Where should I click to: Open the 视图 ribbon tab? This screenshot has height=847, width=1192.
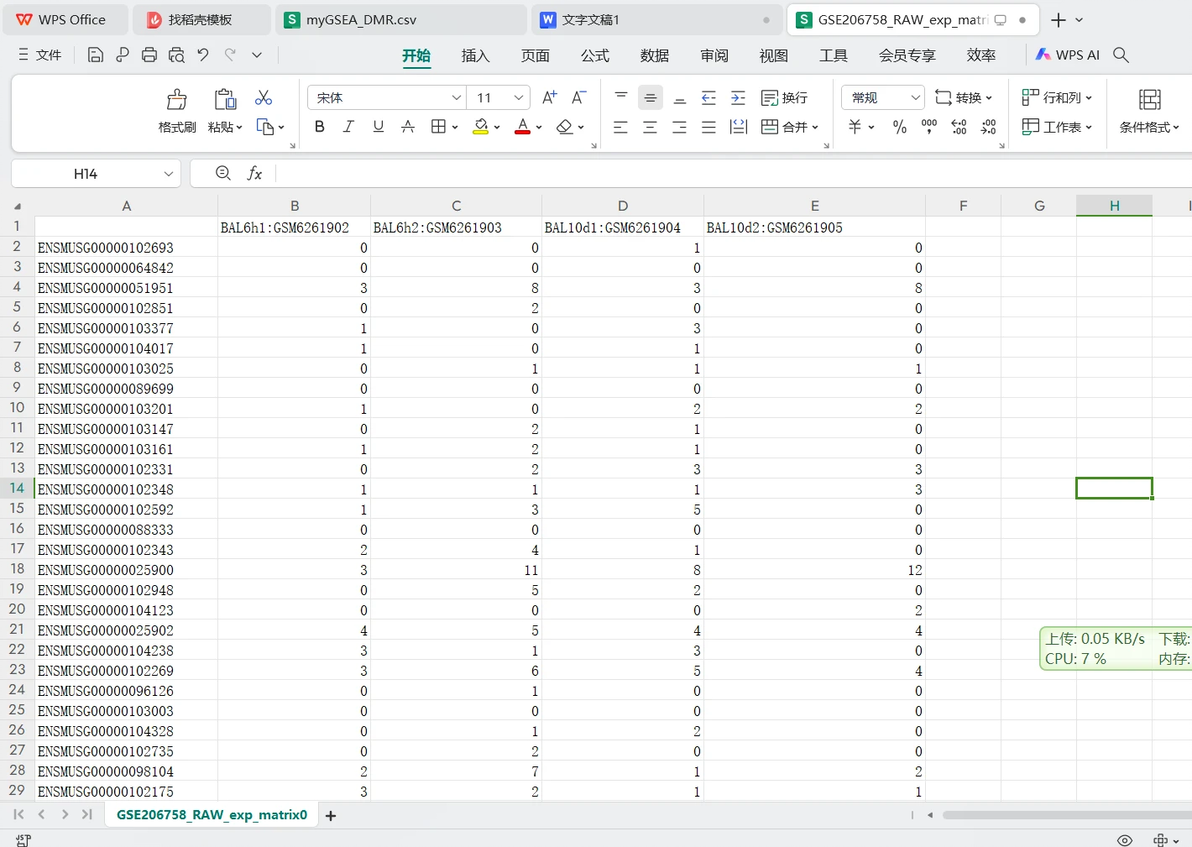tap(774, 56)
